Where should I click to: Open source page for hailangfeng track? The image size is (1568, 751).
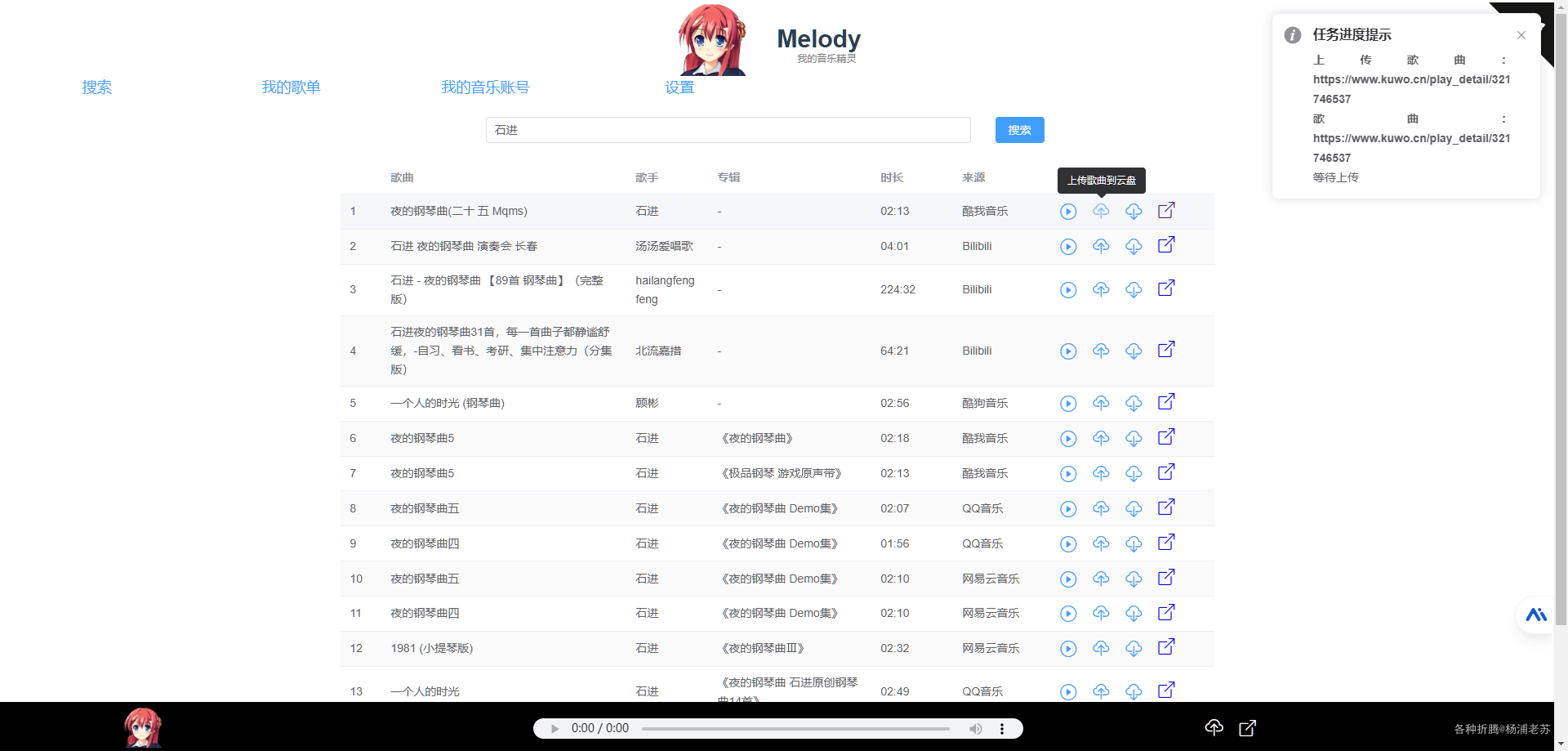coord(1166,288)
